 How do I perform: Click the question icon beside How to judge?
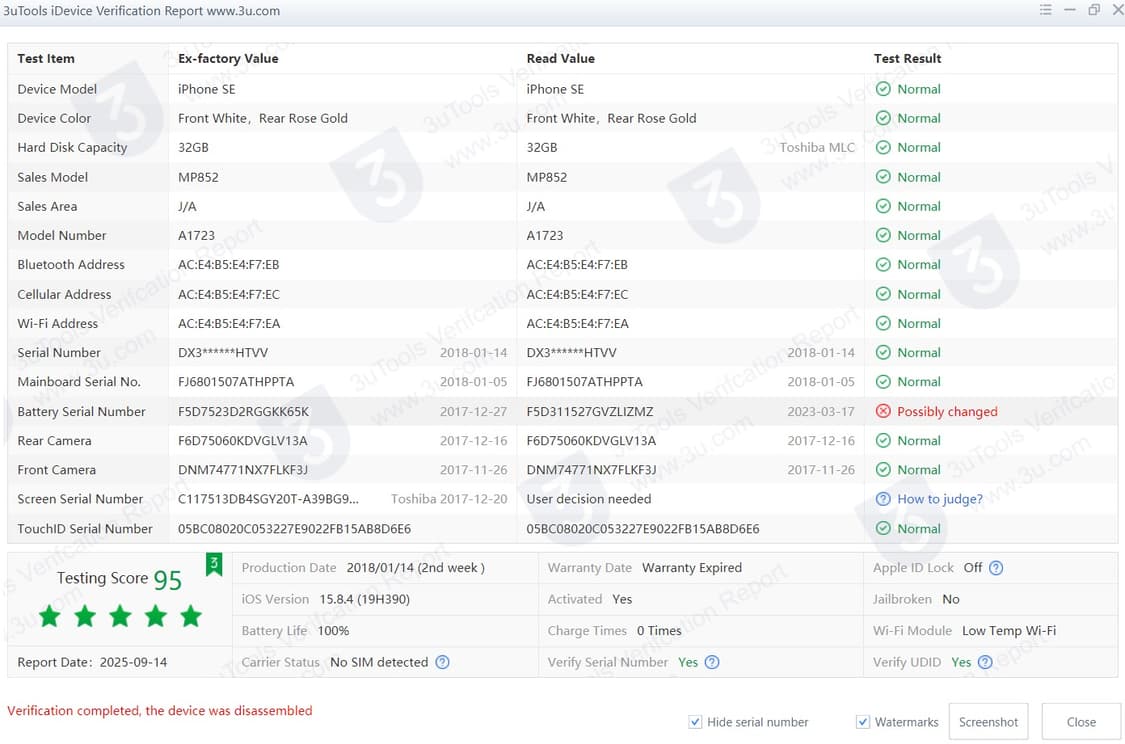pyautogui.click(x=883, y=499)
